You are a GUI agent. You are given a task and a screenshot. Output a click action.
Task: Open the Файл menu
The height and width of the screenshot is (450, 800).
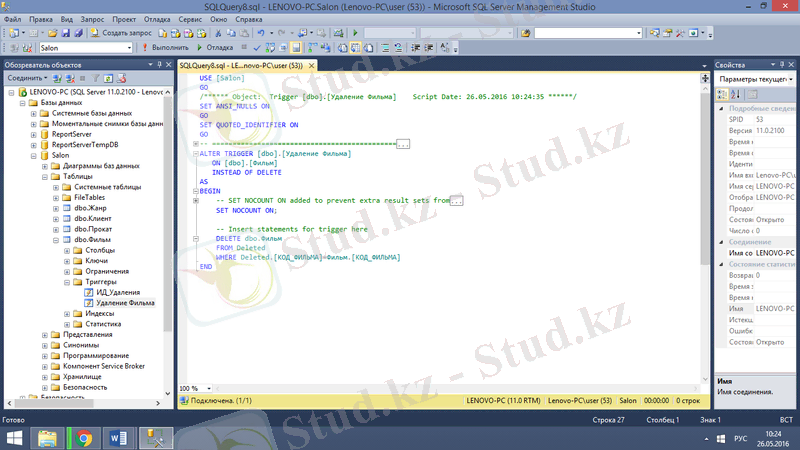[13, 19]
